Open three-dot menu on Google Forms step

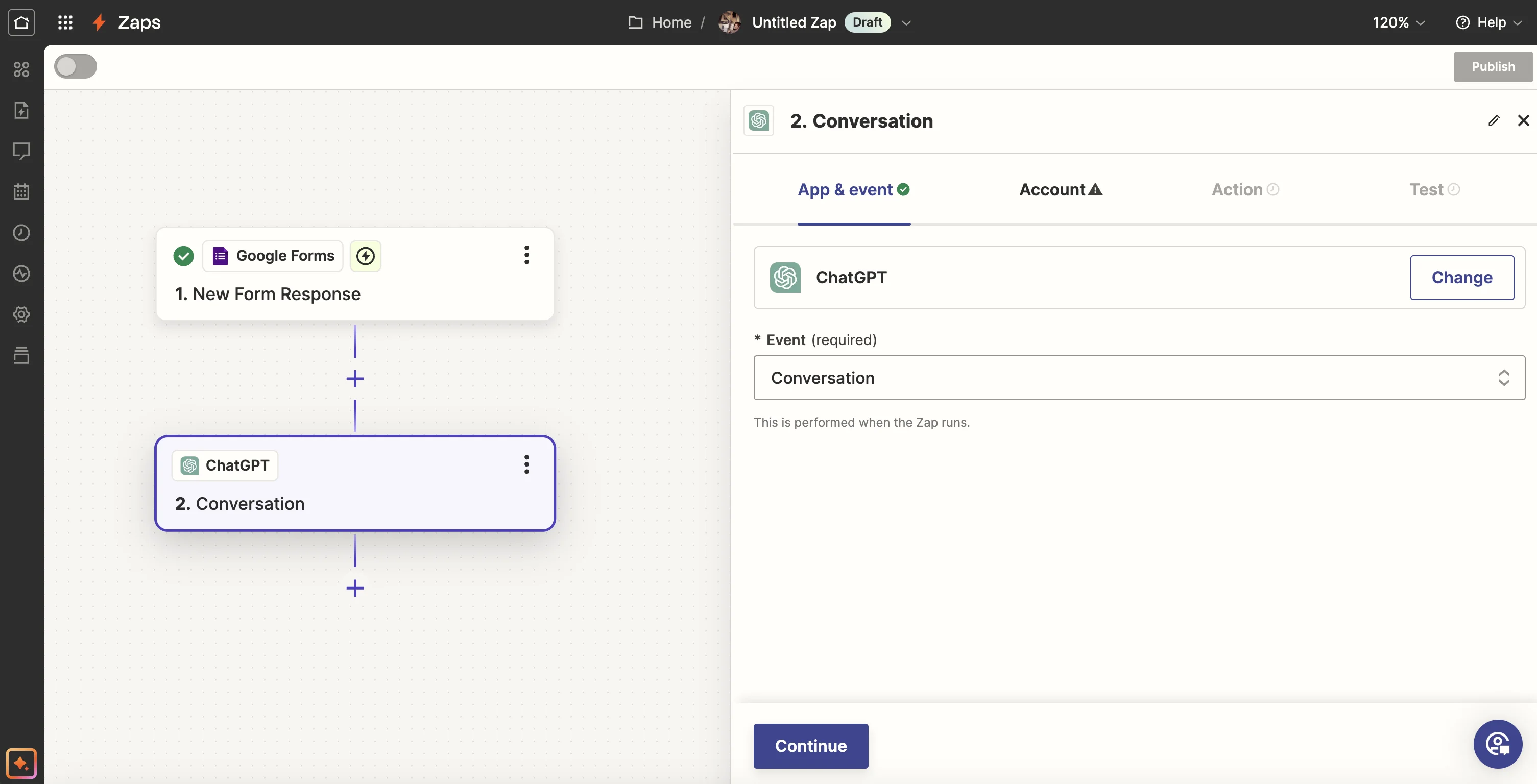pos(526,255)
